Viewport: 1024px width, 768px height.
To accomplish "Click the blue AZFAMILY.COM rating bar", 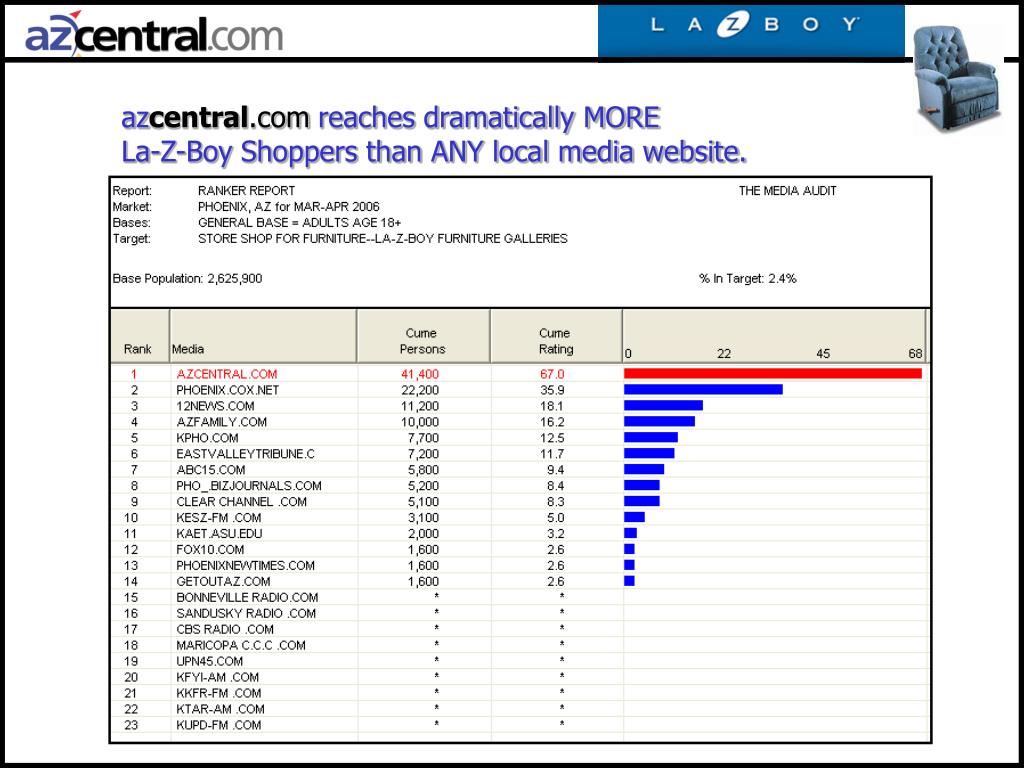I will click(x=660, y=422).
